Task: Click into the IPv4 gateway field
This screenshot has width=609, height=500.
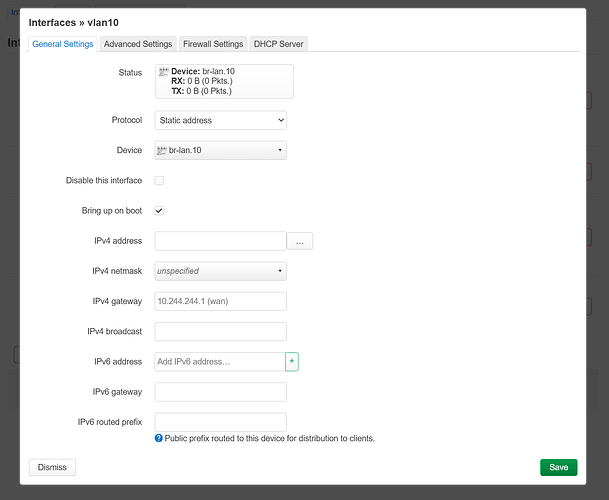Action: click(x=220, y=301)
